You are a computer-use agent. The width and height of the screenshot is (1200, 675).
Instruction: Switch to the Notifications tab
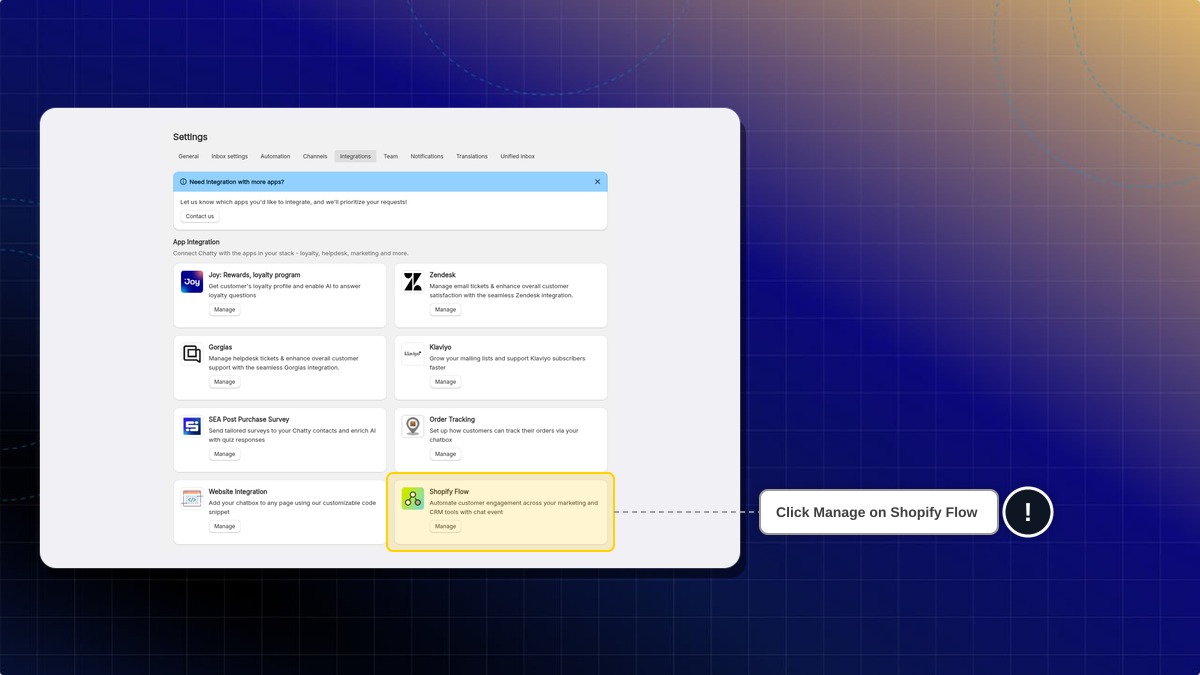[x=427, y=156]
